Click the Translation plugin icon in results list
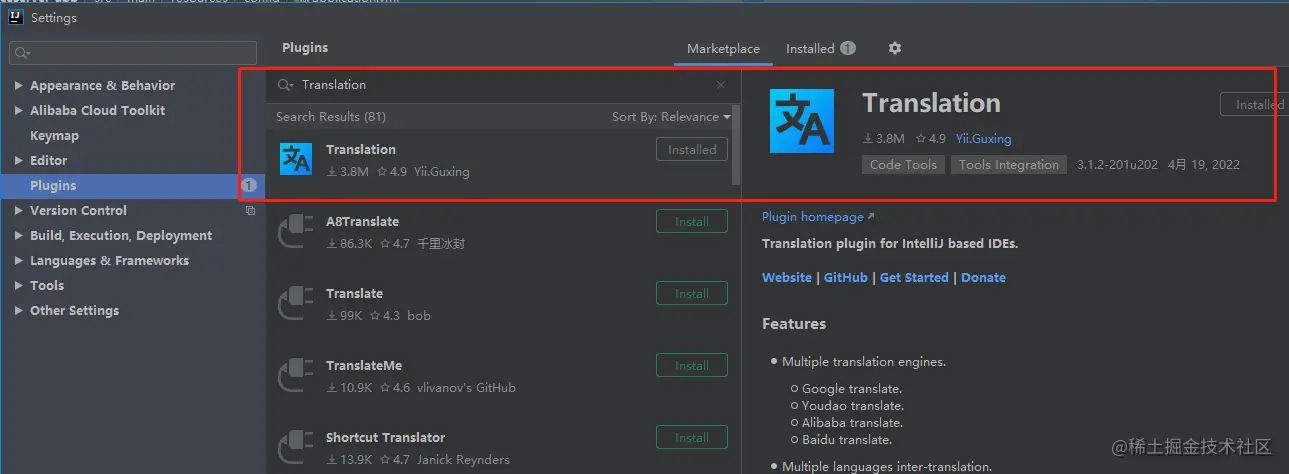Screen dimensions: 1289x474 pyautogui.click(x=296, y=159)
